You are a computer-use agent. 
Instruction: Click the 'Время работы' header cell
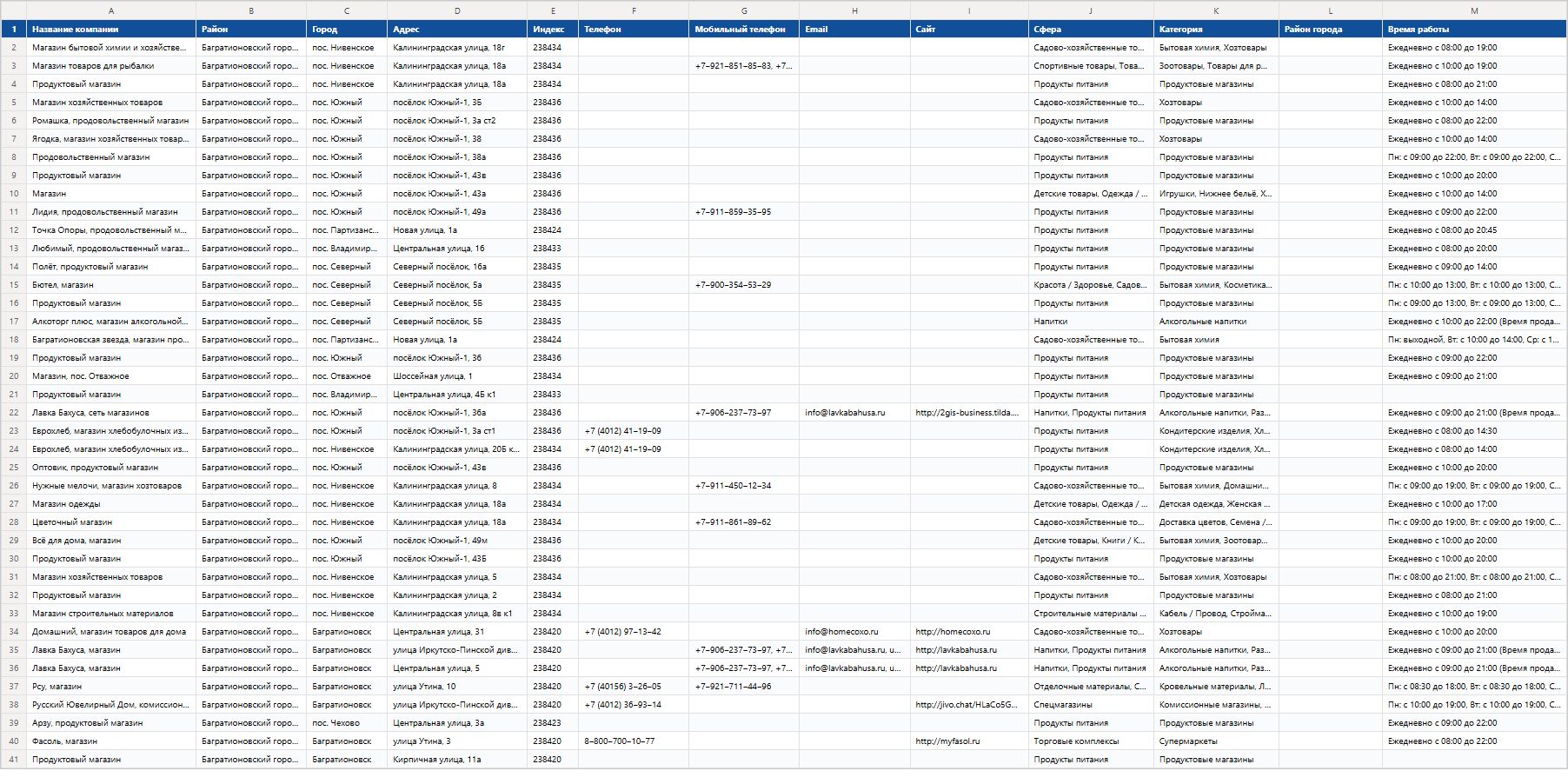[x=1474, y=30]
